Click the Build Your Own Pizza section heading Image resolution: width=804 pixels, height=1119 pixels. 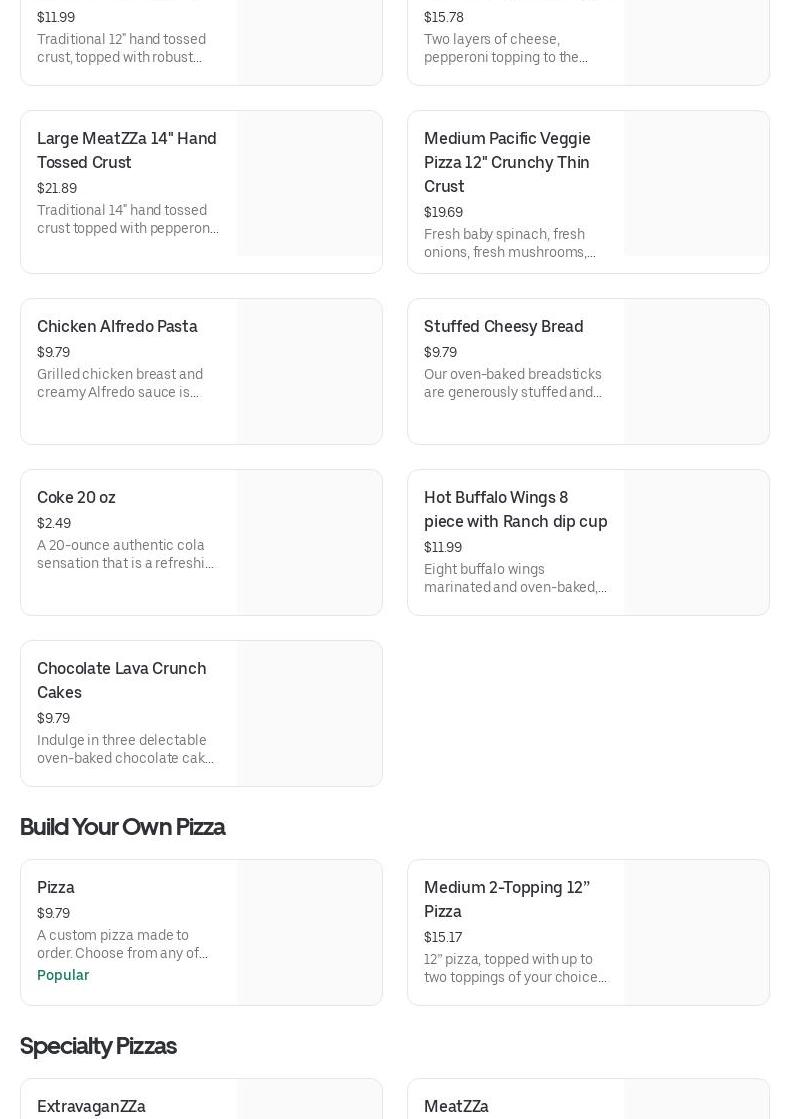[x=123, y=827]
